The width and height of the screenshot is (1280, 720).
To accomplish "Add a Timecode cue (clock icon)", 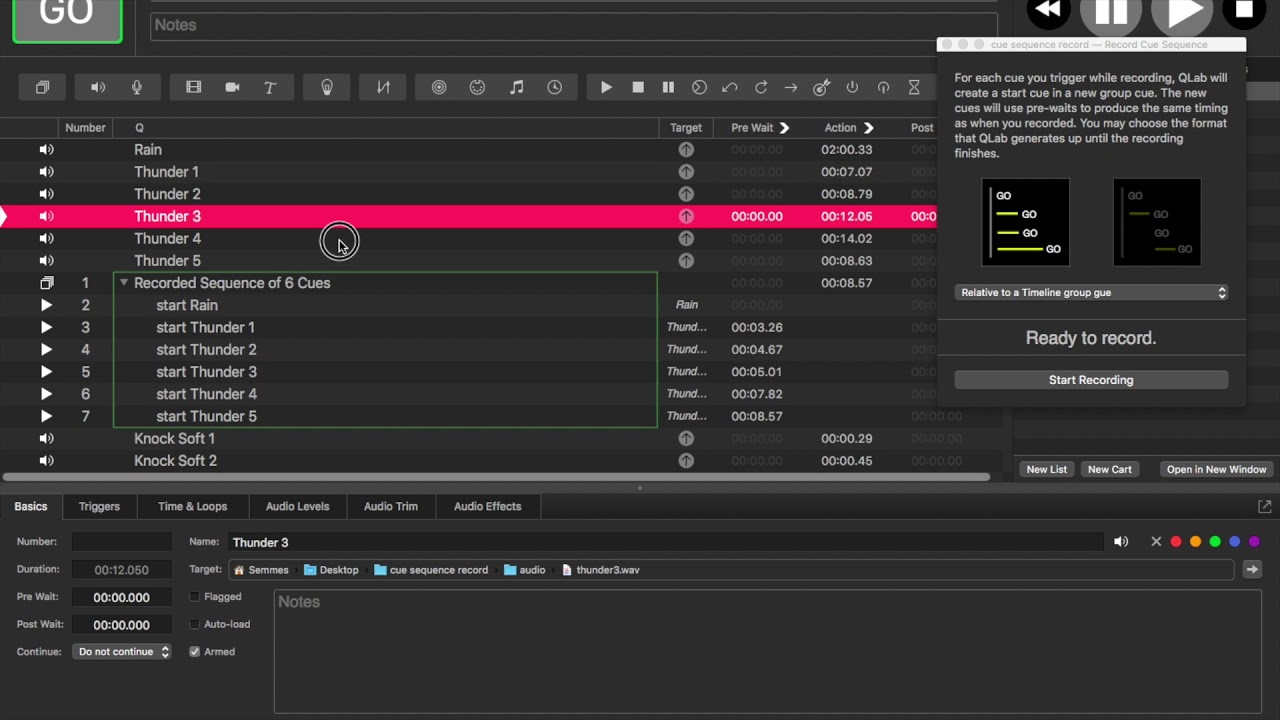I will coord(554,88).
